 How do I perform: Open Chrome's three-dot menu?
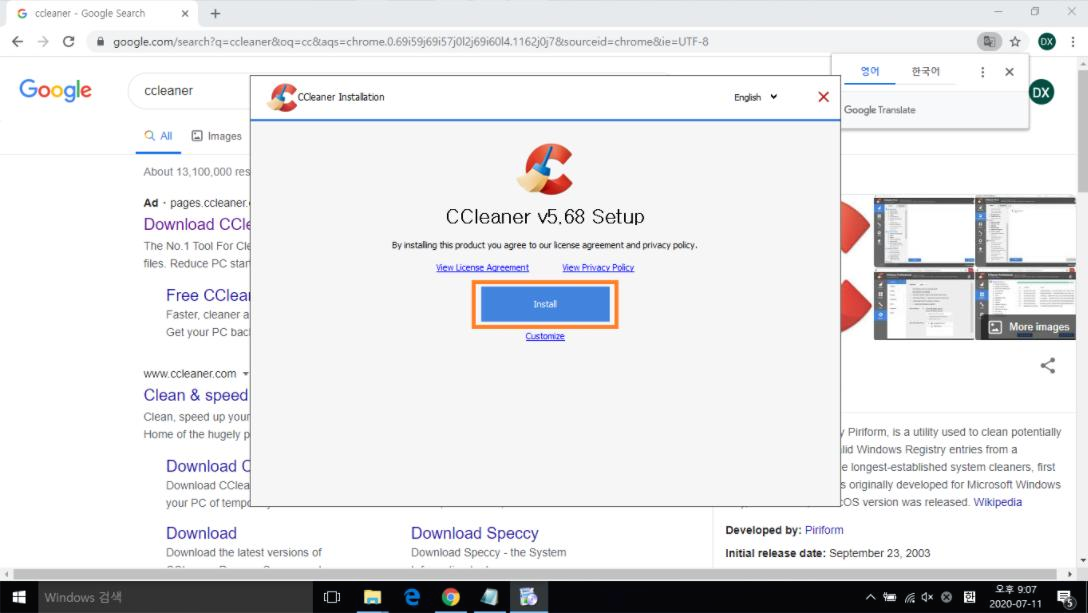pos(1073,42)
